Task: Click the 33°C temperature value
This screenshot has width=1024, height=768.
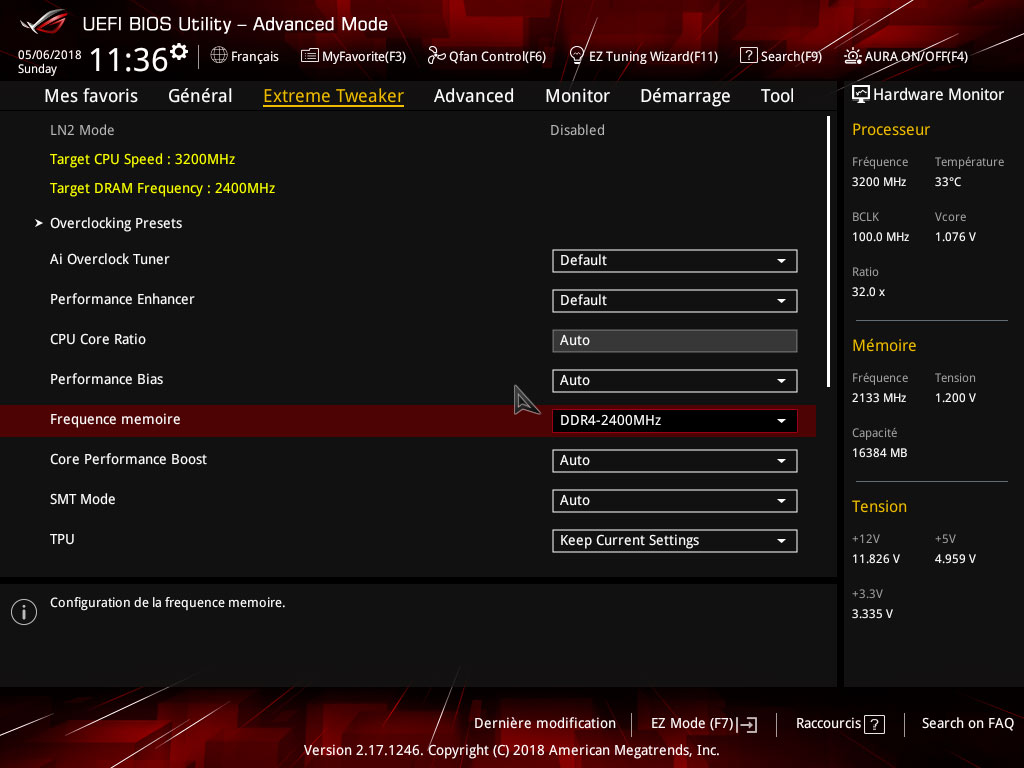Action: point(948,182)
